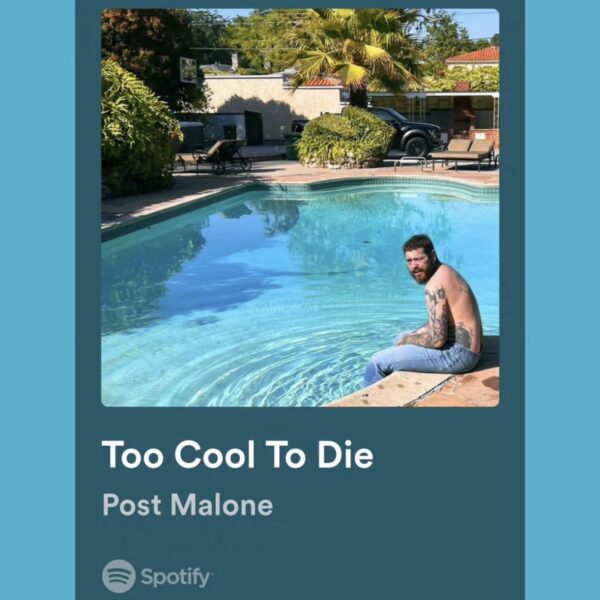Click the palm tree in the cover photo
The width and height of the screenshot is (600, 600).
[x=358, y=54]
